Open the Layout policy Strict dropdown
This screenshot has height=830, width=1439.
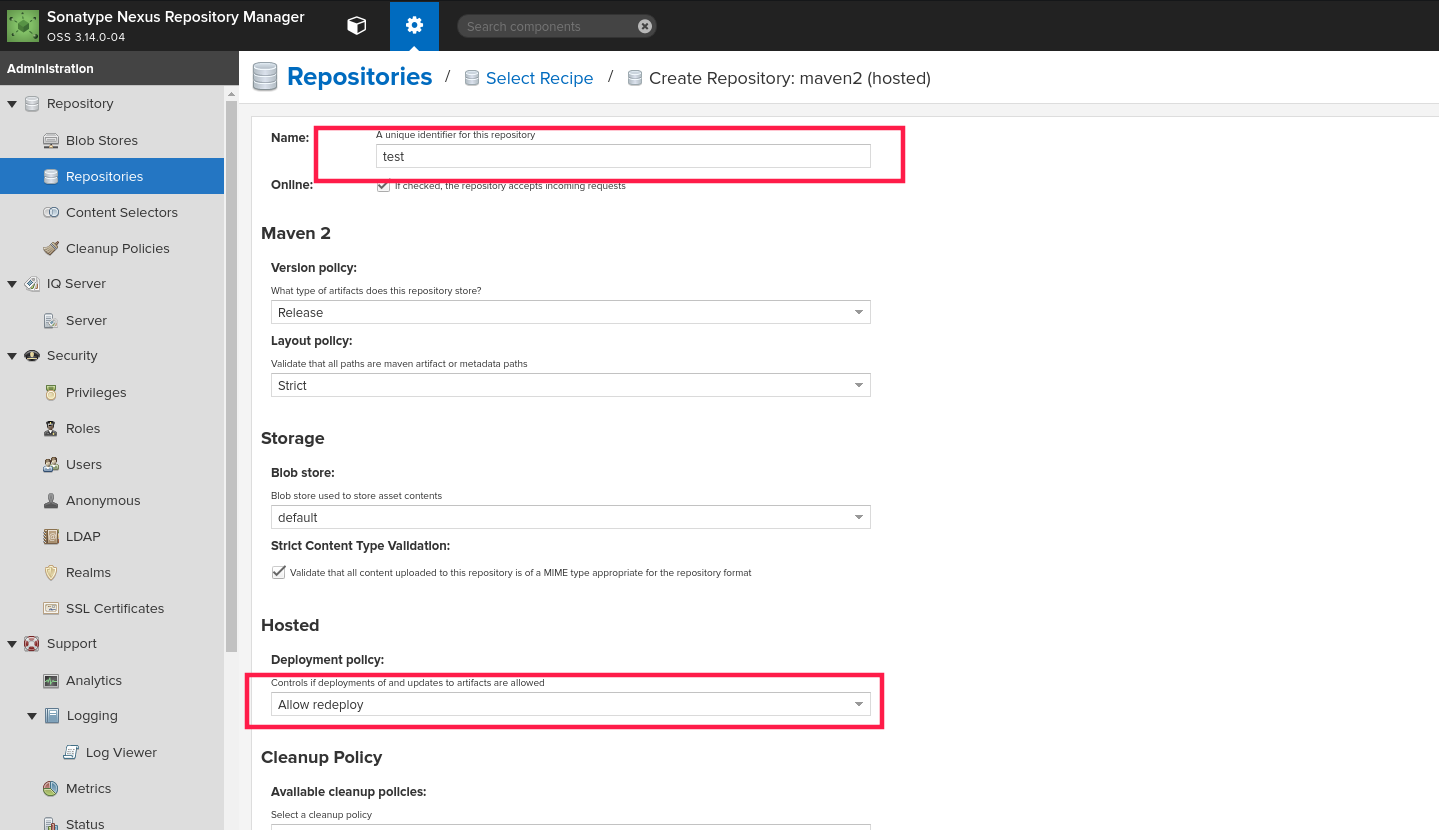(x=570, y=385)
